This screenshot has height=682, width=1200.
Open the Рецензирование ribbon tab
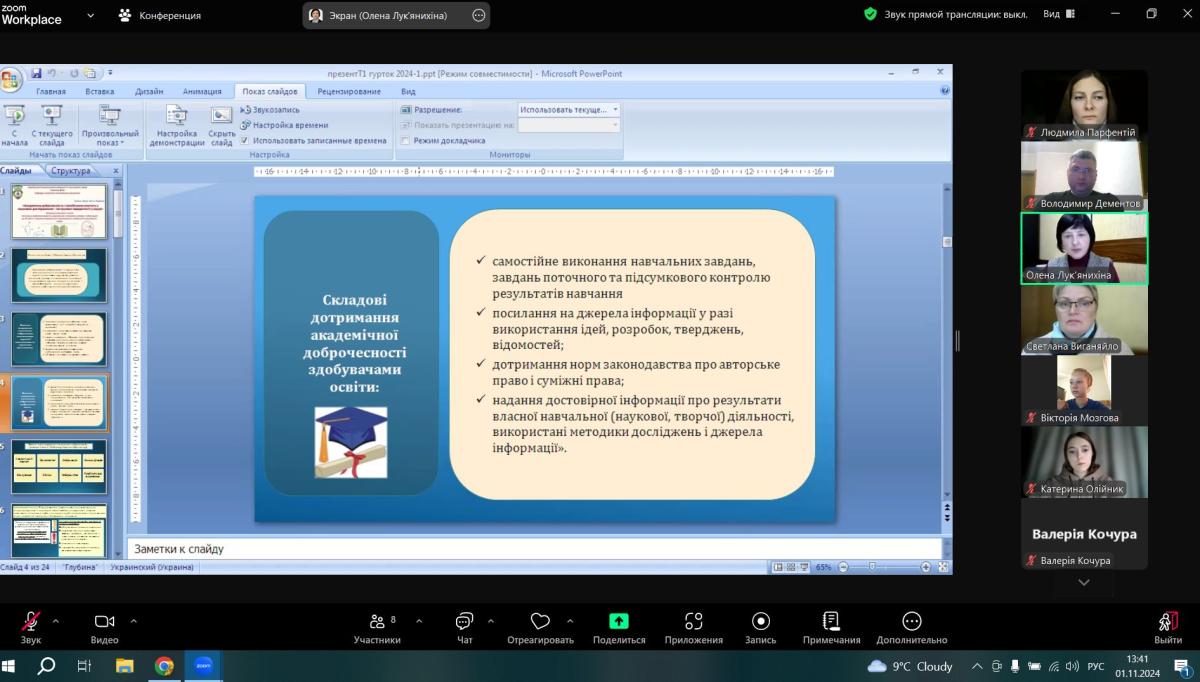349,91
